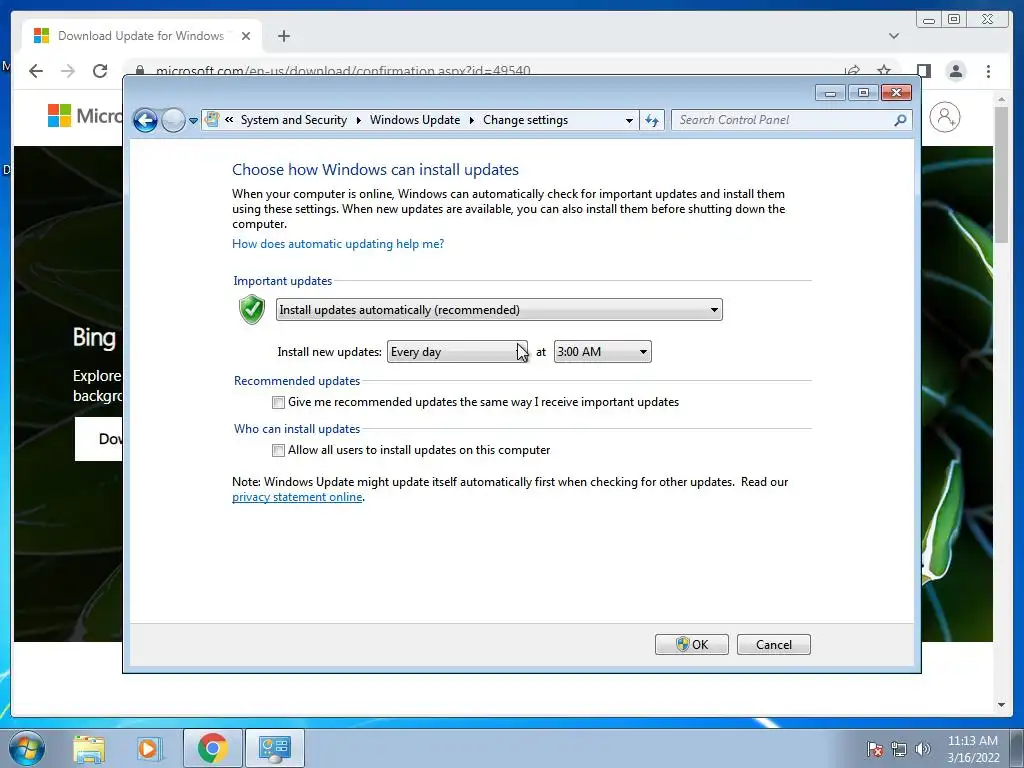Open Chrome three-dot menu

(x=989, y=71)
